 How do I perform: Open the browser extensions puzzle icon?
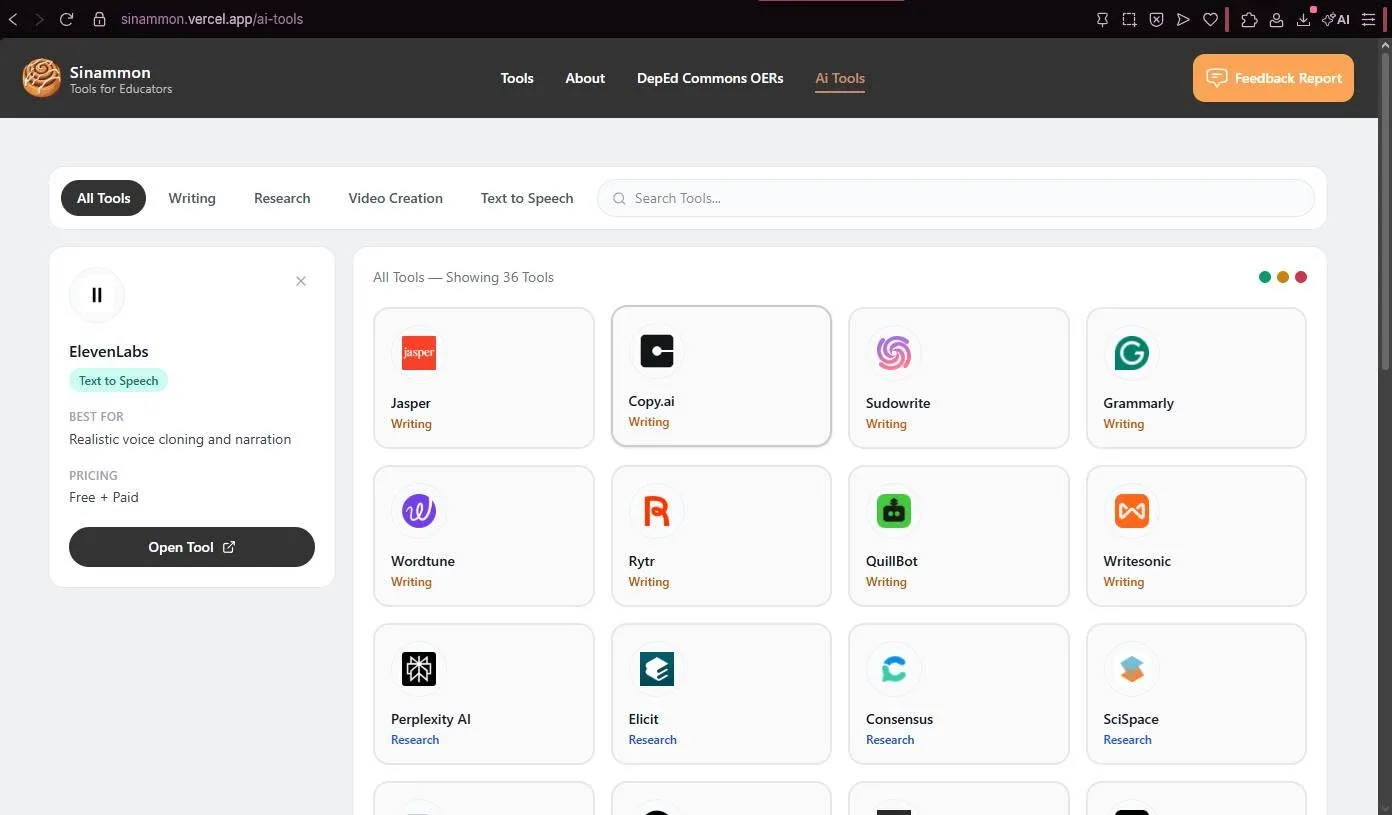coord(1249,19)
